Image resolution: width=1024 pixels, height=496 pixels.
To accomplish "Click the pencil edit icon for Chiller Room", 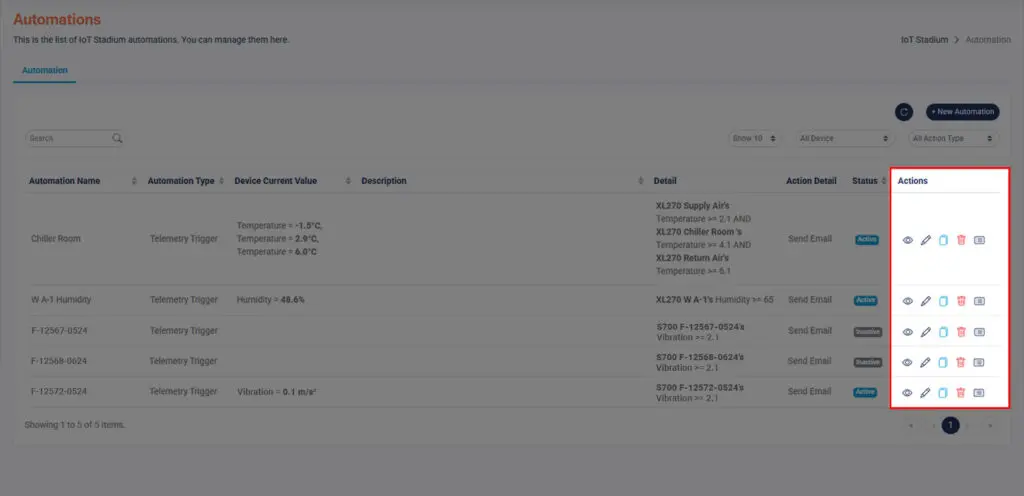I will [x=925, y=240].
